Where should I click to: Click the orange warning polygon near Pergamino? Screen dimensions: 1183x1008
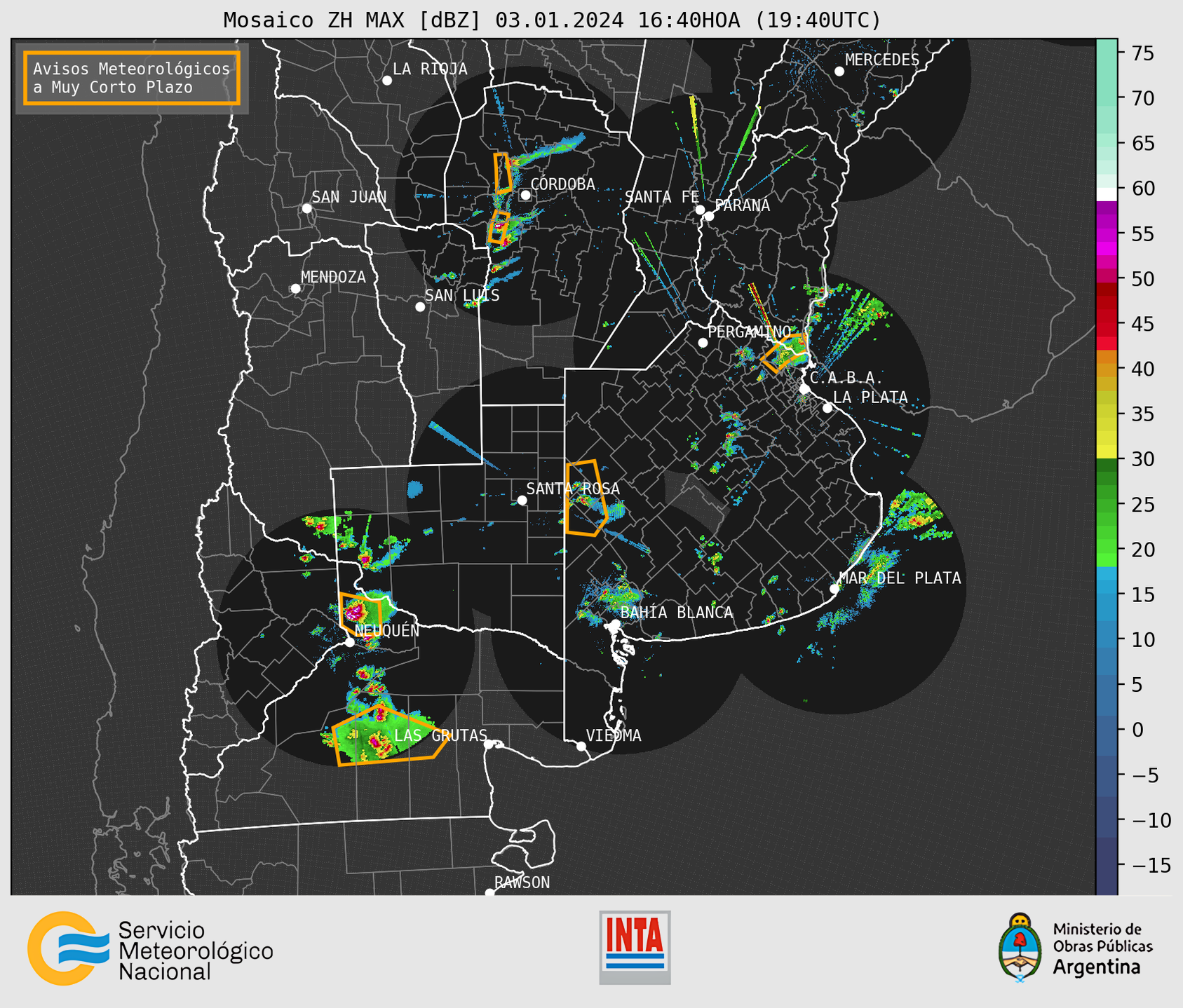pyautogui.click(x=785, y=353)
